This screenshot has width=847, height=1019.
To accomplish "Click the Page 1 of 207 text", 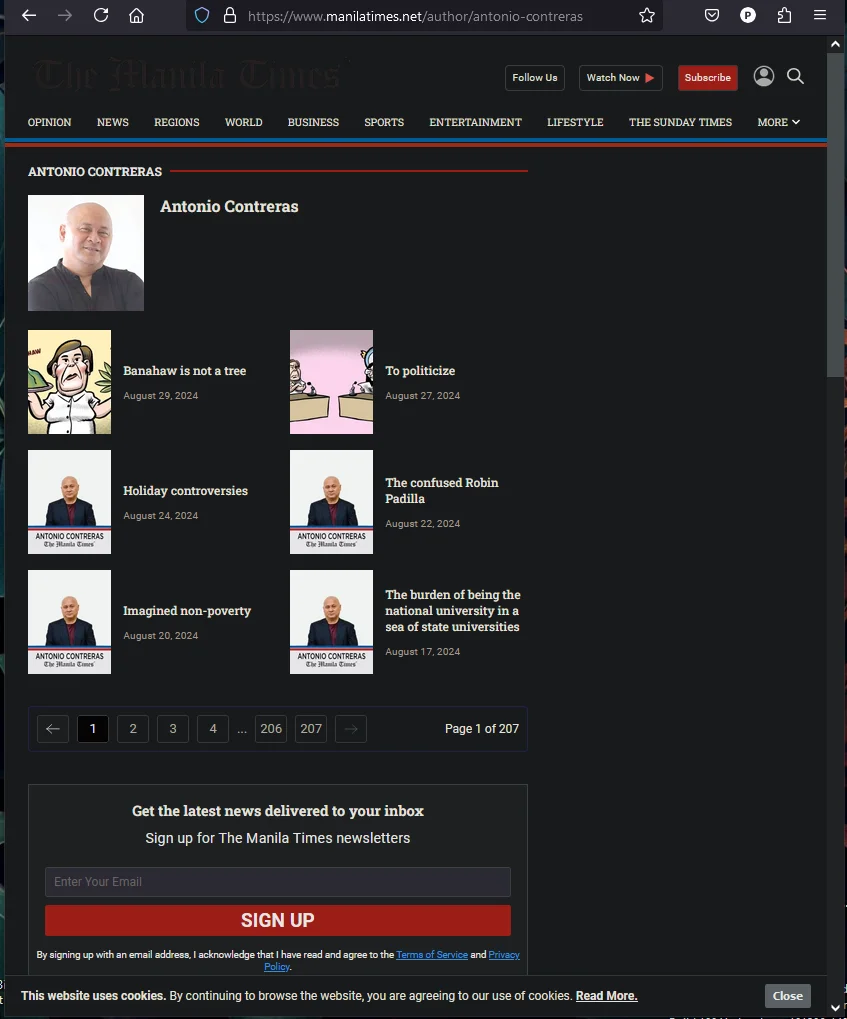I will (482, 729).
